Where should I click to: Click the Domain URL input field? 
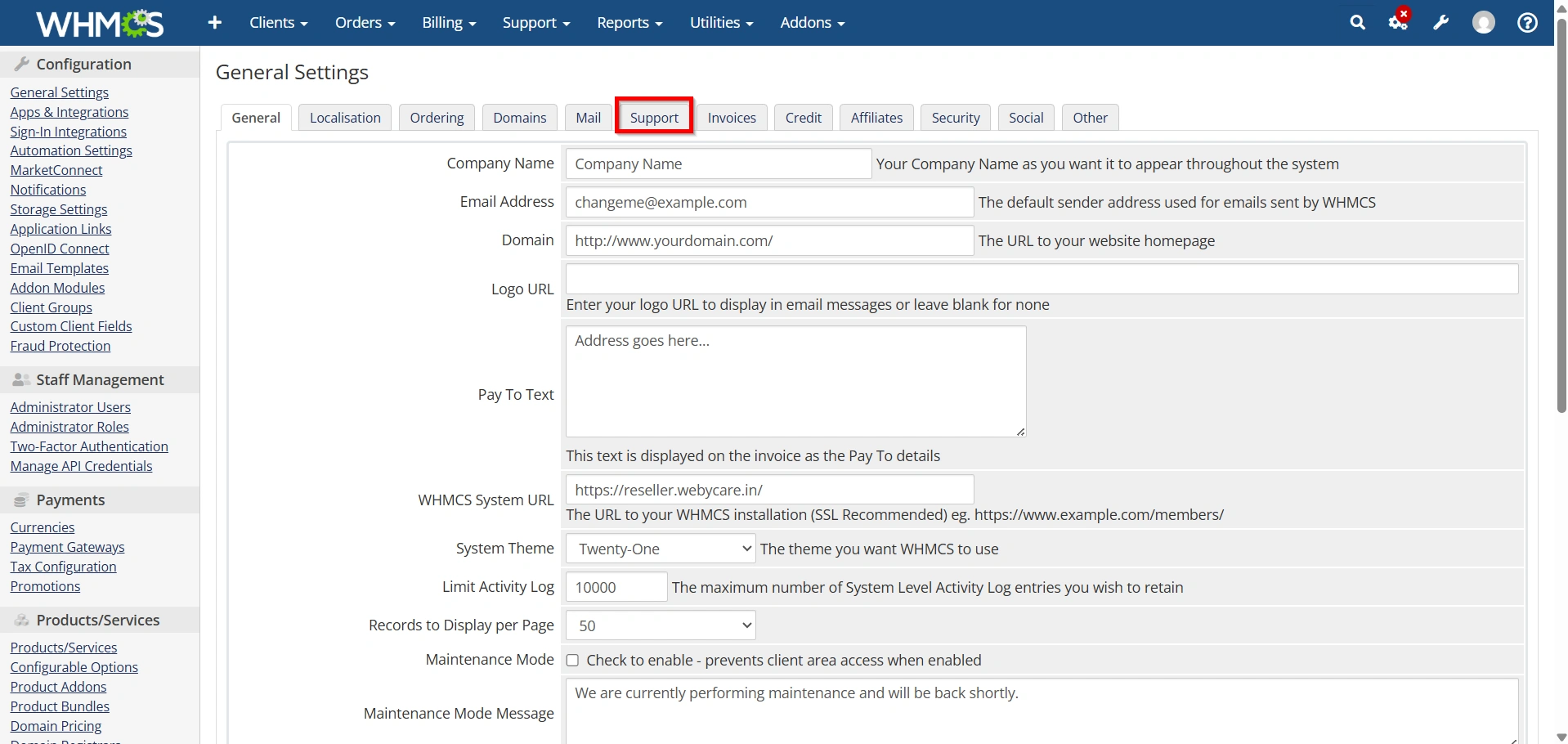click(769, 240)
